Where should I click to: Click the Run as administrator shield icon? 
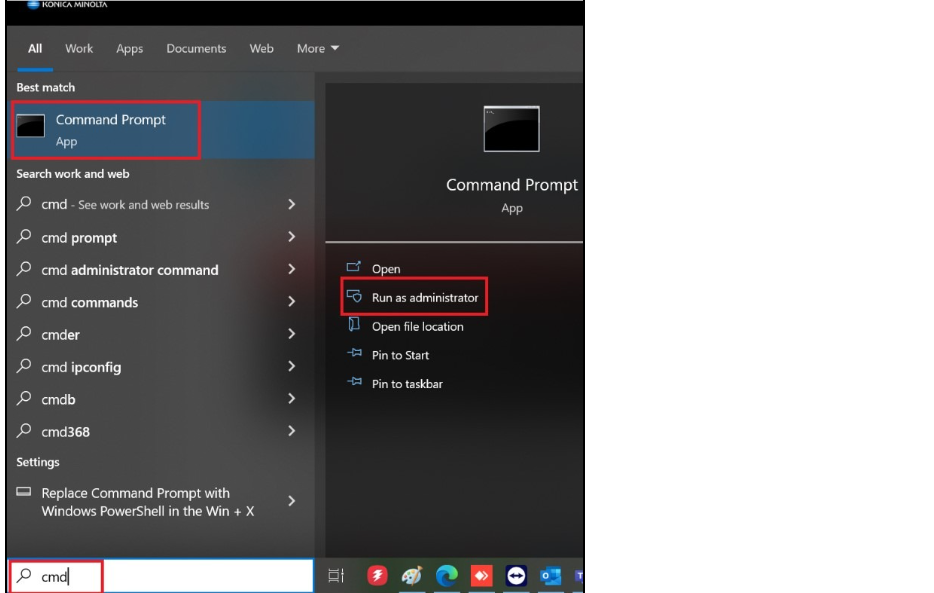coord(354,295)
